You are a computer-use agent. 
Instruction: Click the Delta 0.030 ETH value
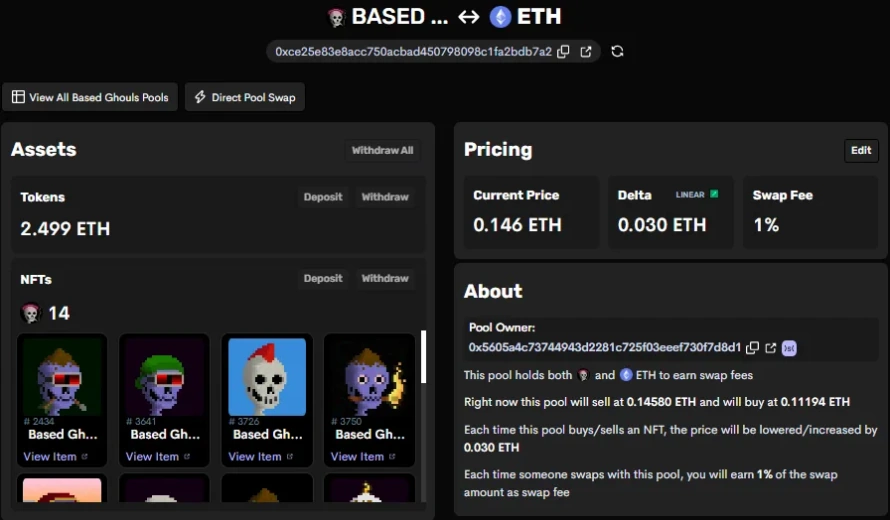[662, 225]
